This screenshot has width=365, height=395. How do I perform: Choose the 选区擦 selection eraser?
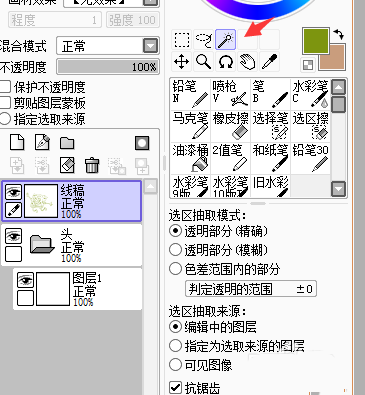310,126
